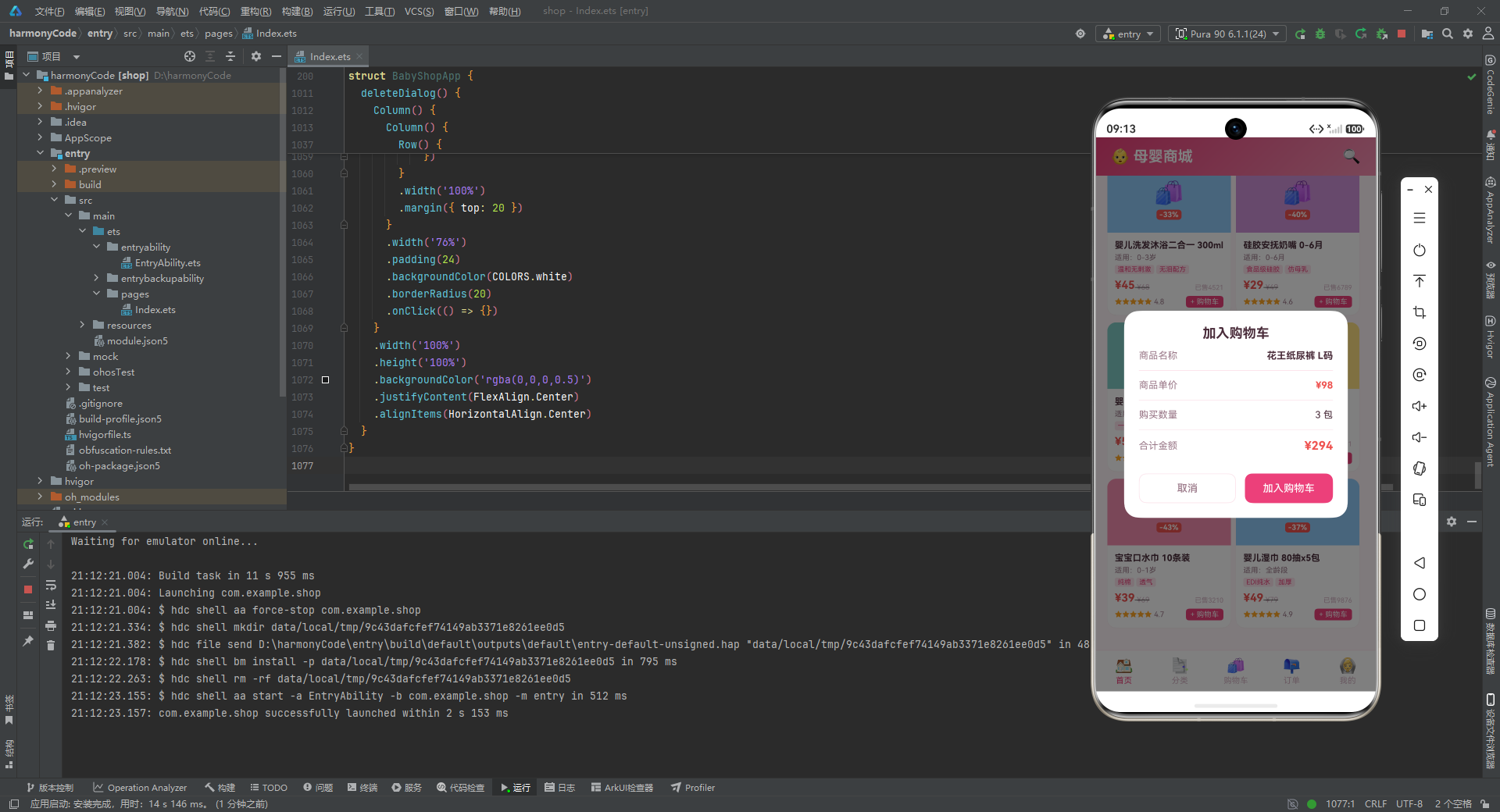Collapse all nodes in the project panel

click(x=230, y=56)
